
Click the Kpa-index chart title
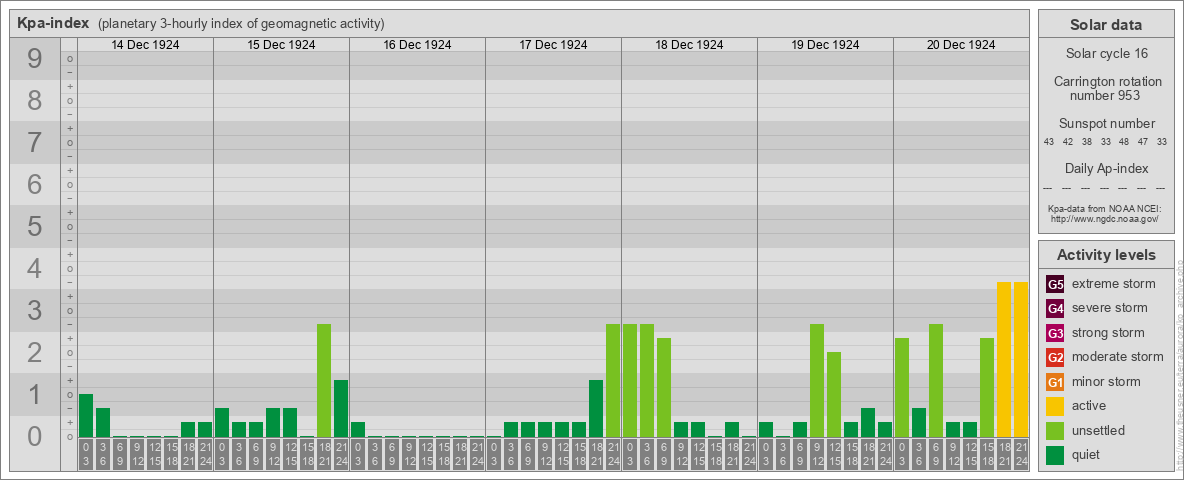tap(53, 23)
